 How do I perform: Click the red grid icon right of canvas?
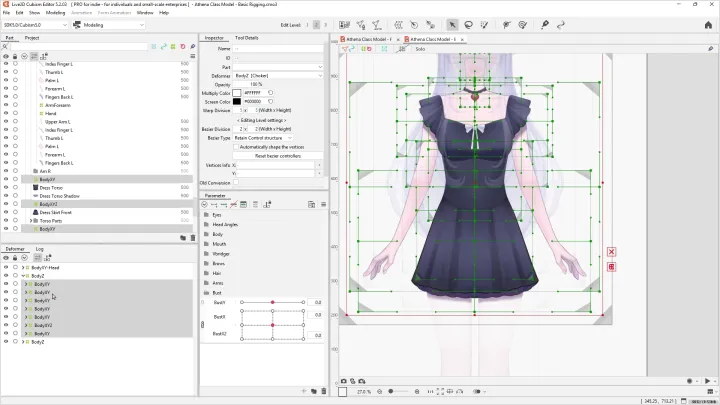611,267
